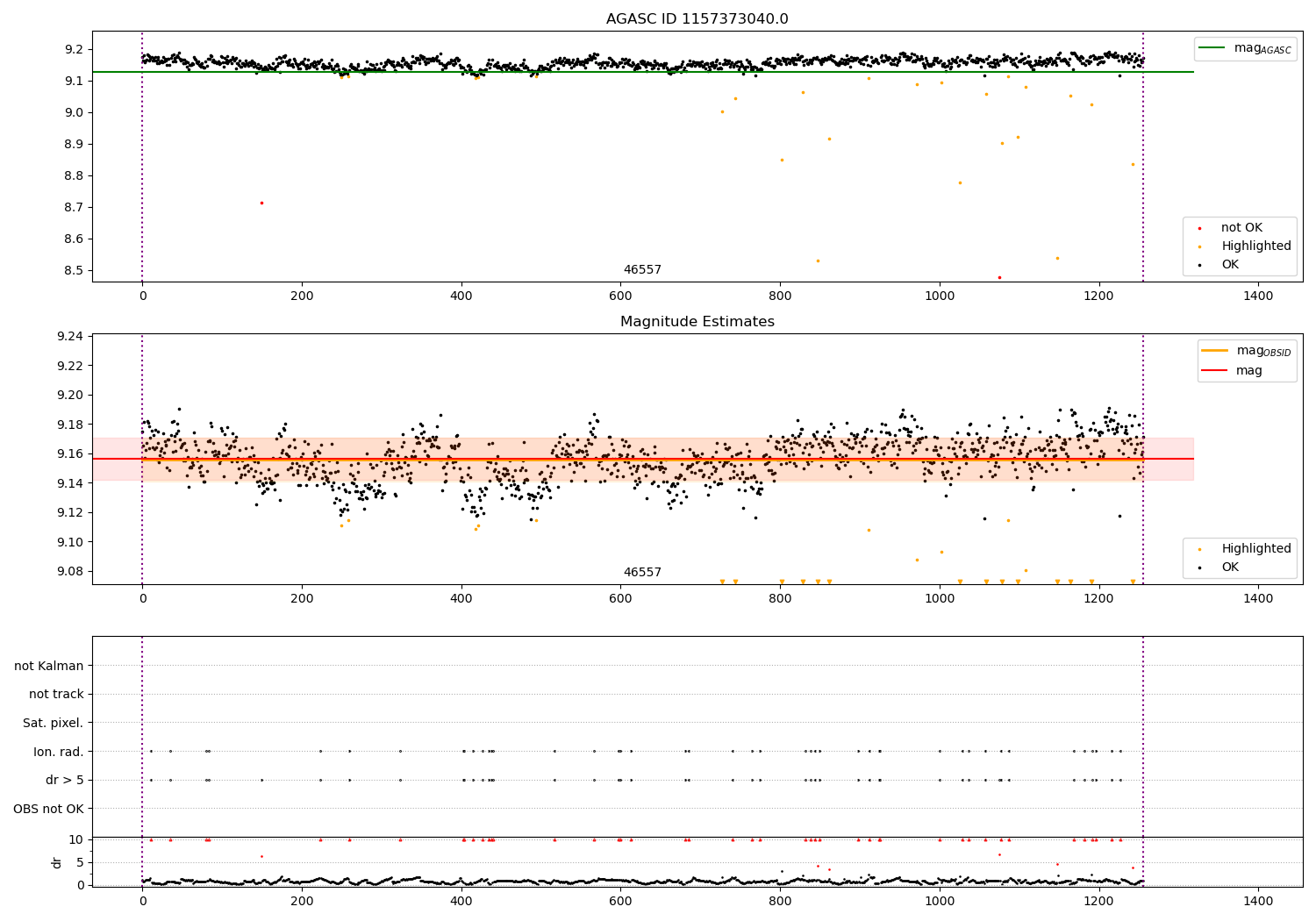
Task: Click the 'not Kalman' row label
Action: [49, 666]
